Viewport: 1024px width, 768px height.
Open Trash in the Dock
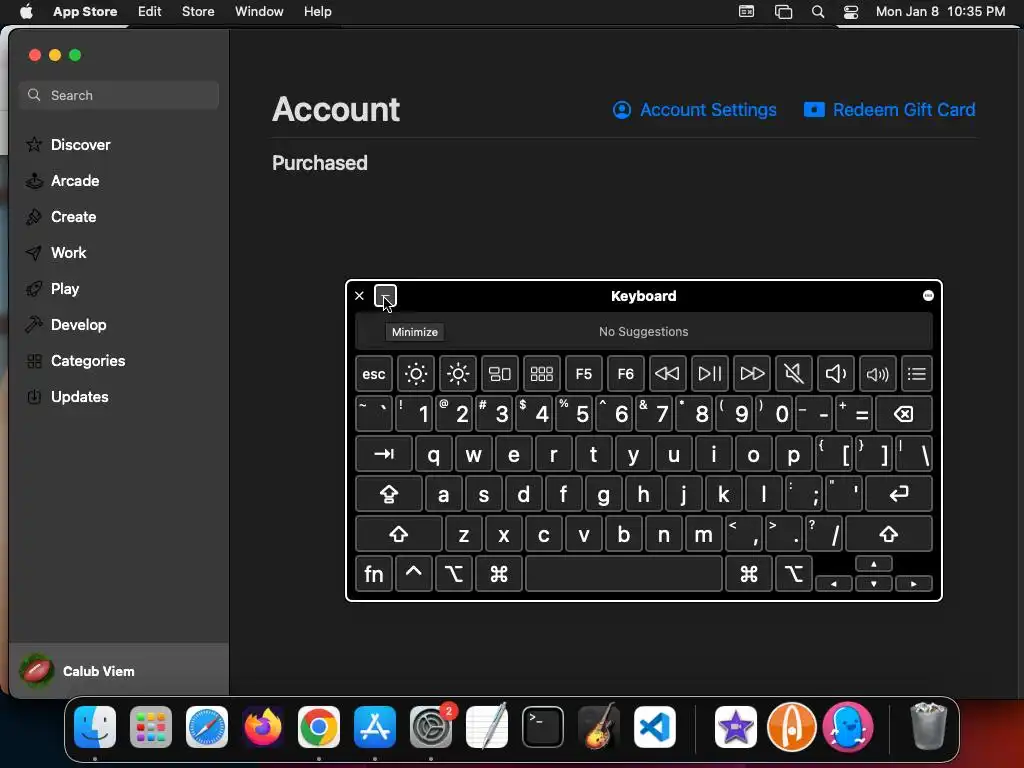tap(929, 726)
